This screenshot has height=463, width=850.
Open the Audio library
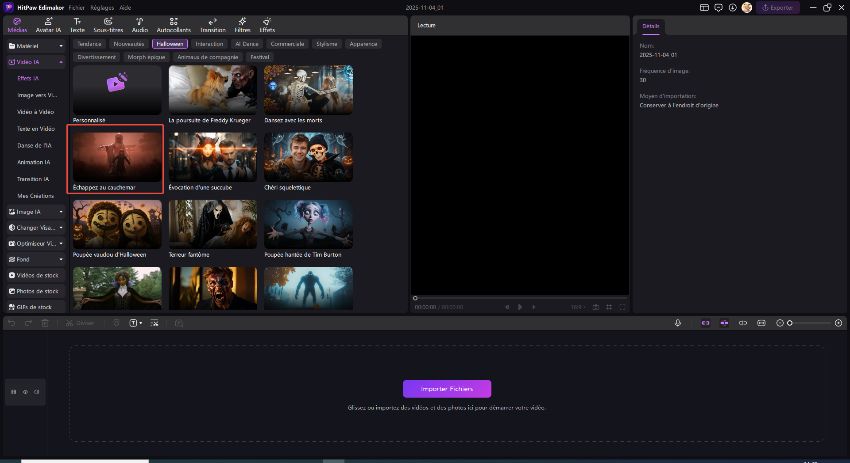(139, 24)
